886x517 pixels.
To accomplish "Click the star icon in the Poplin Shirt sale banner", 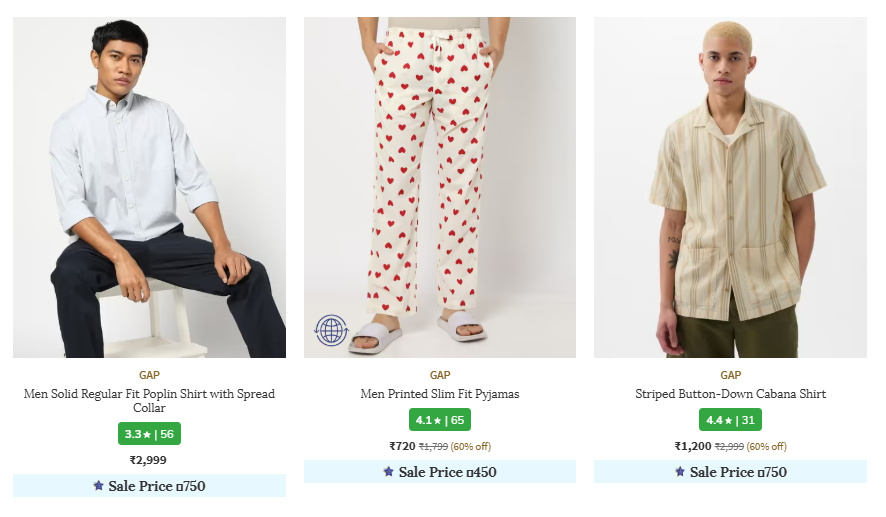I will pyautogui.click(x=98, y=486).
